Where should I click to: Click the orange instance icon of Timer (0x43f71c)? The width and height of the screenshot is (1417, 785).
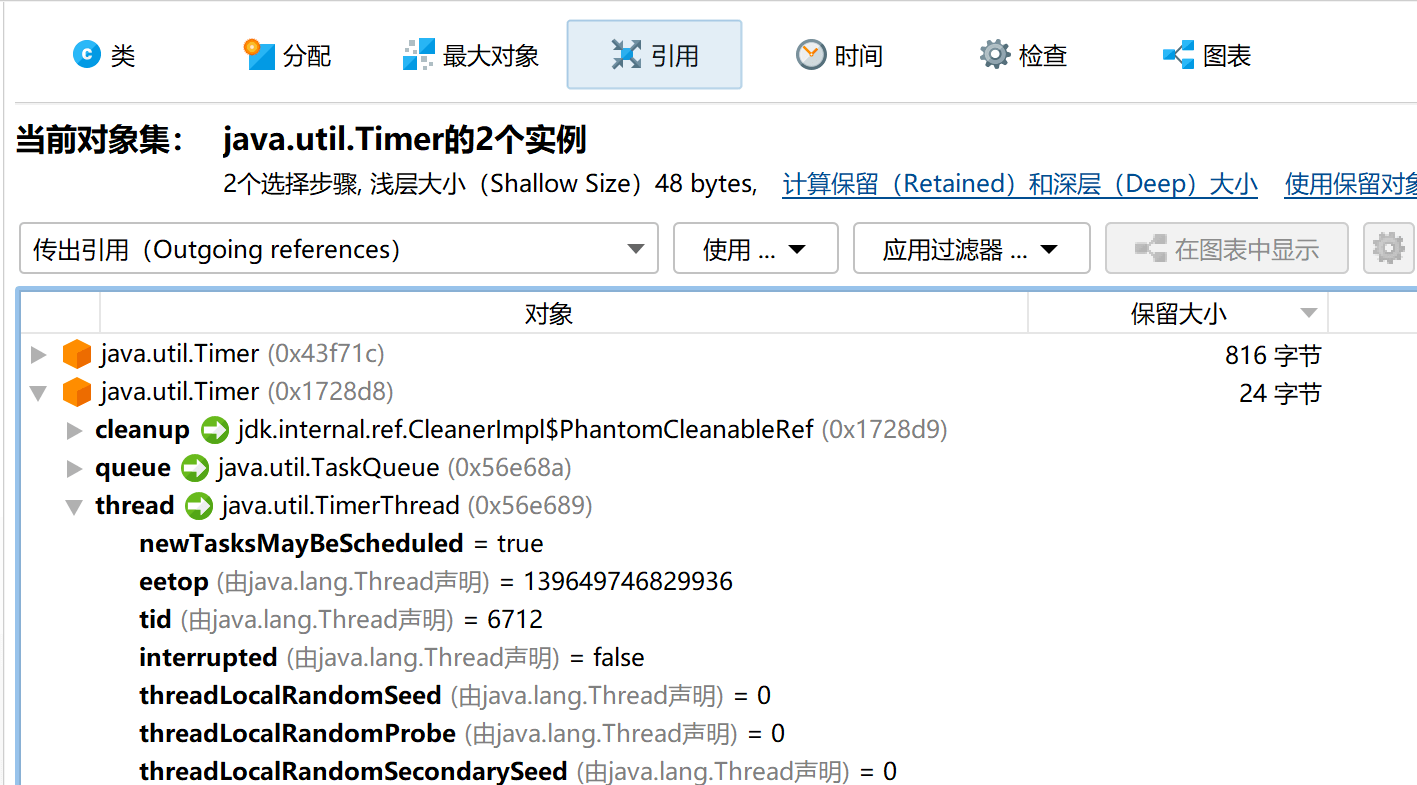tap(77, 354)
